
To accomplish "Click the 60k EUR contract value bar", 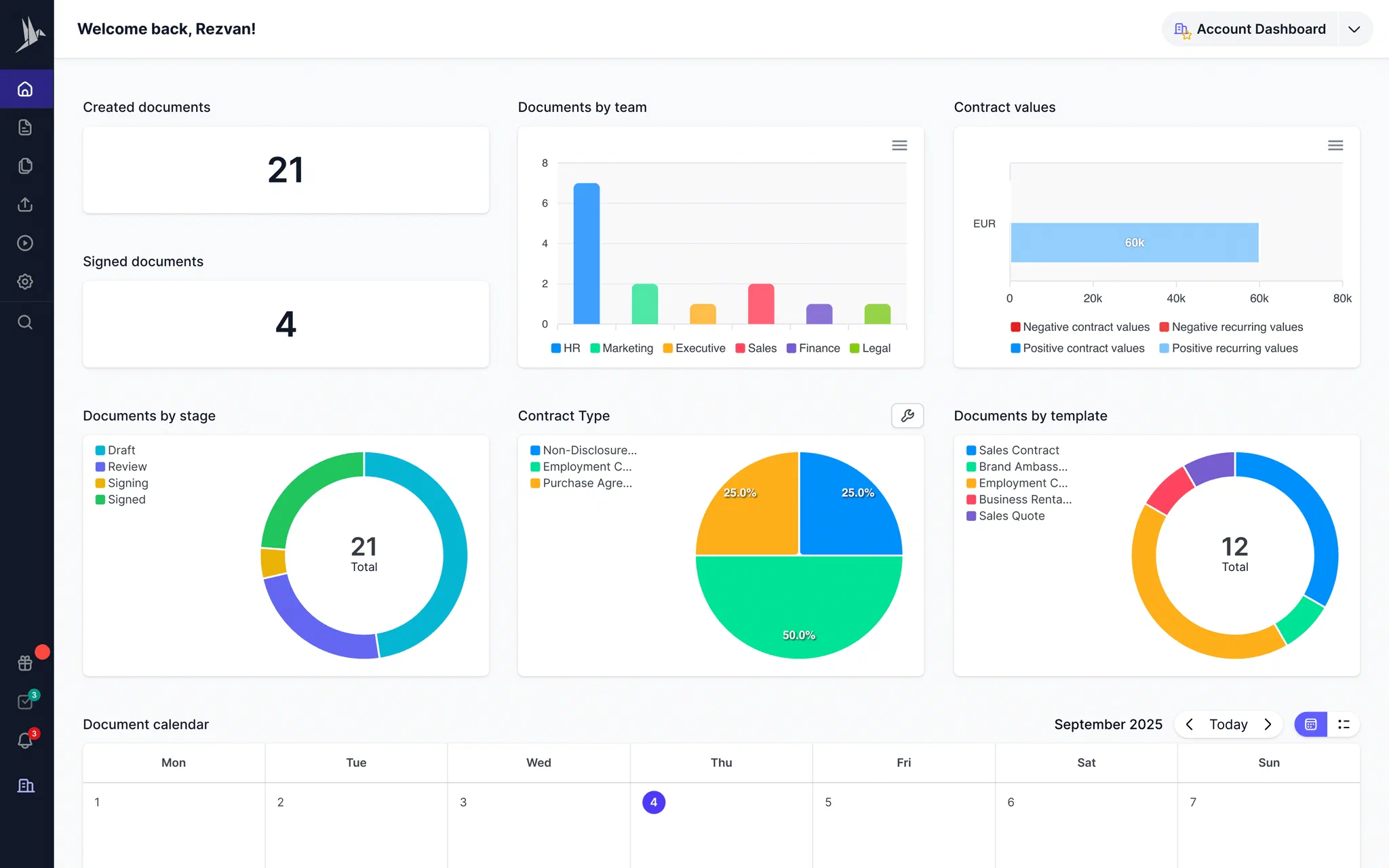I will point(1134,242).
